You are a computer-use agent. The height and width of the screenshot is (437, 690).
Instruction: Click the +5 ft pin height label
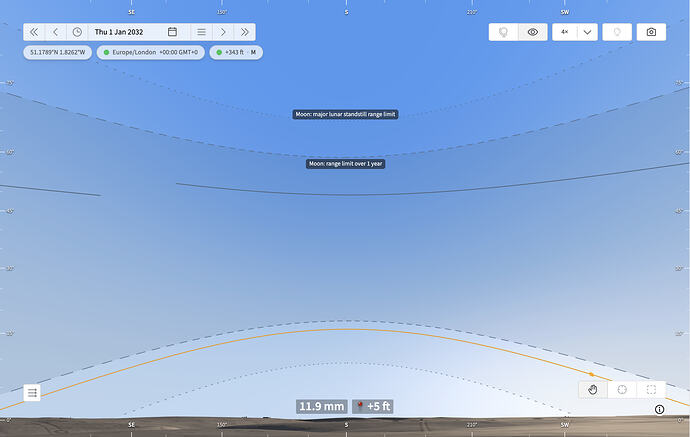pos(373,407)
